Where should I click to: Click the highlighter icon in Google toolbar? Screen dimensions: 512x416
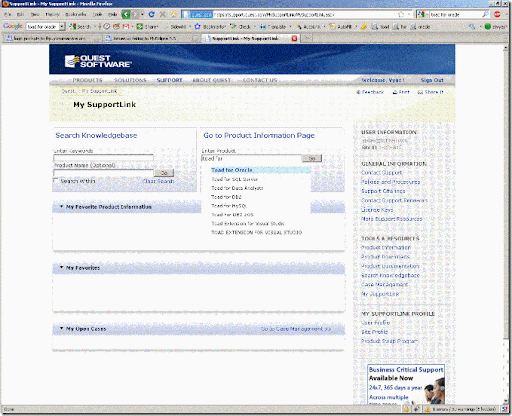click(x=363, y=26)
